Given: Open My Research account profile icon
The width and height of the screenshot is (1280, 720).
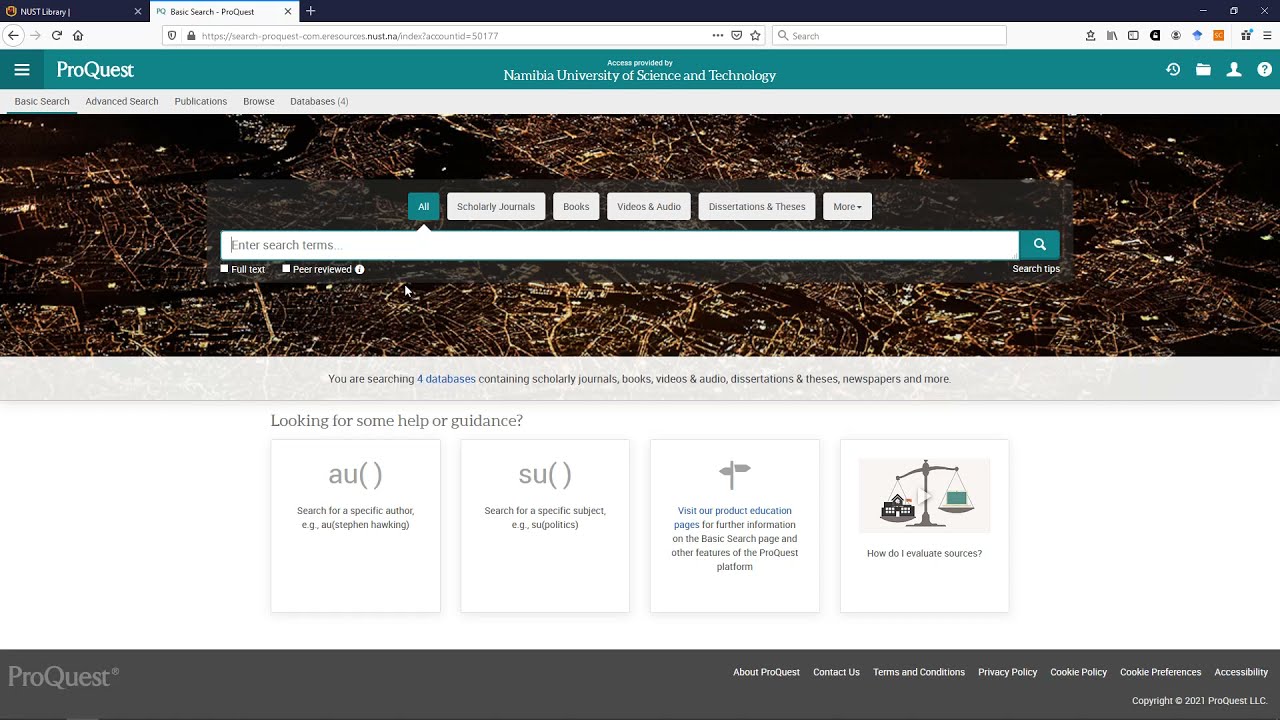Looking at the screenshot, I should (x=1234, y=70).
